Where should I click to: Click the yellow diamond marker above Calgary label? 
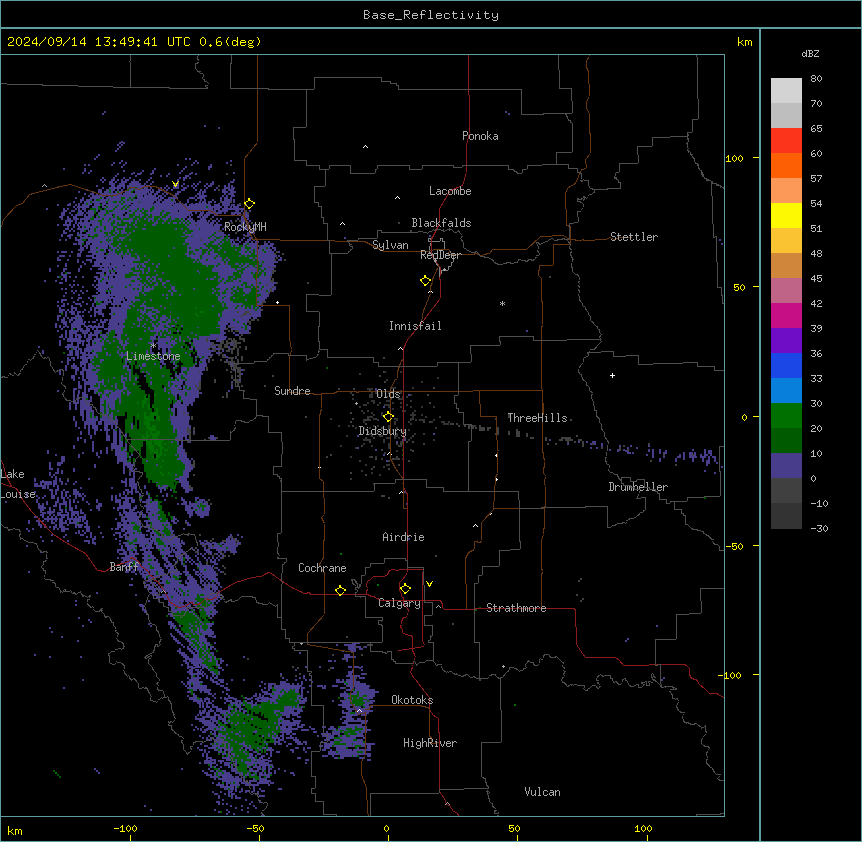point(405,589)
